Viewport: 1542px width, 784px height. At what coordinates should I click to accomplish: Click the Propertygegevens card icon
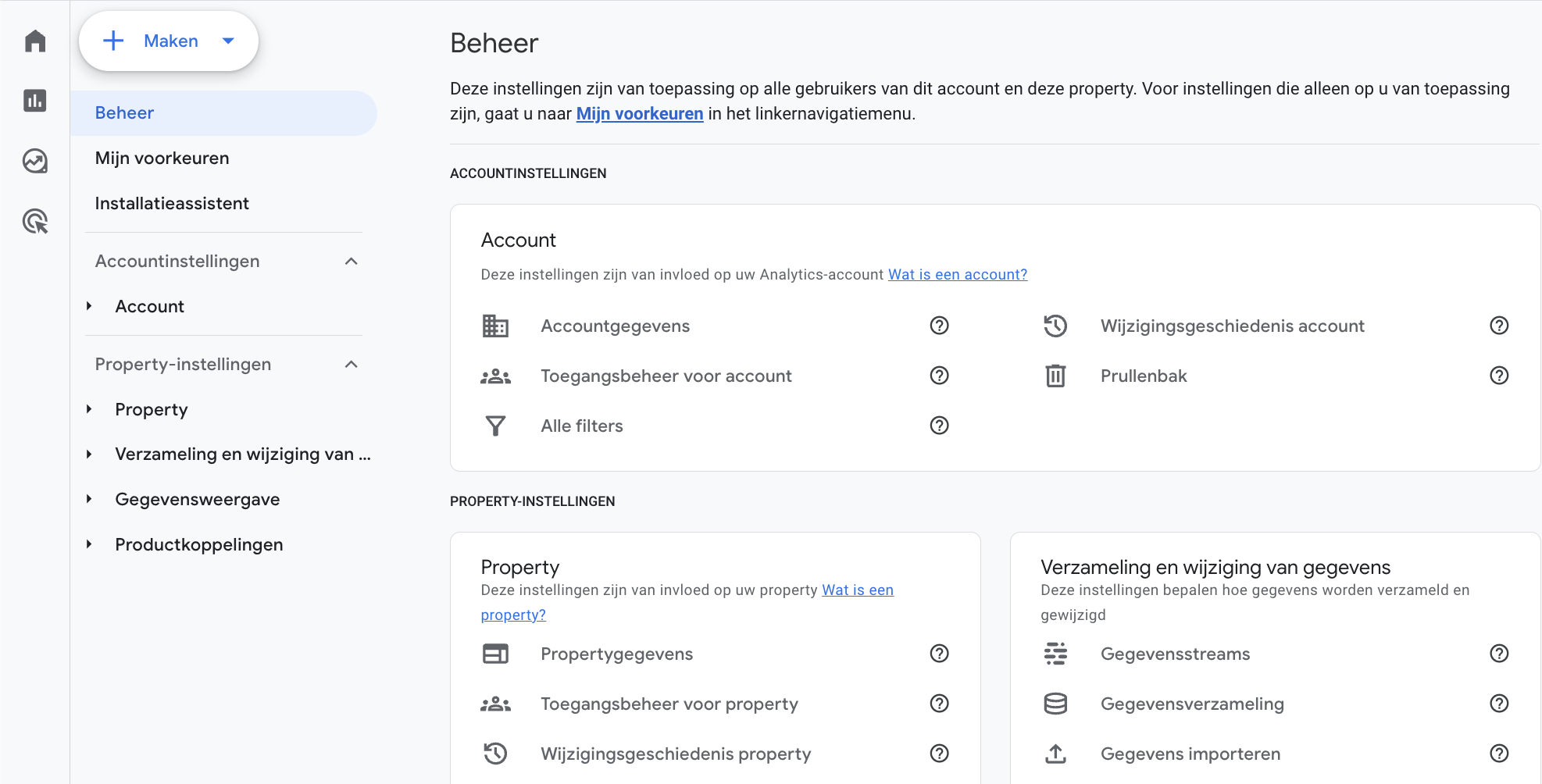pos(495,654)
